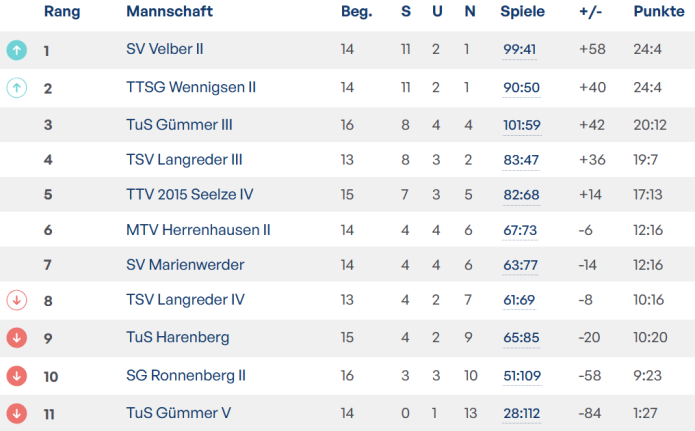Click the TTV 2015 Seelze IV link
The width and height of the screenshot is (695, 431).
pyautogui.click(x=190, y=195)
